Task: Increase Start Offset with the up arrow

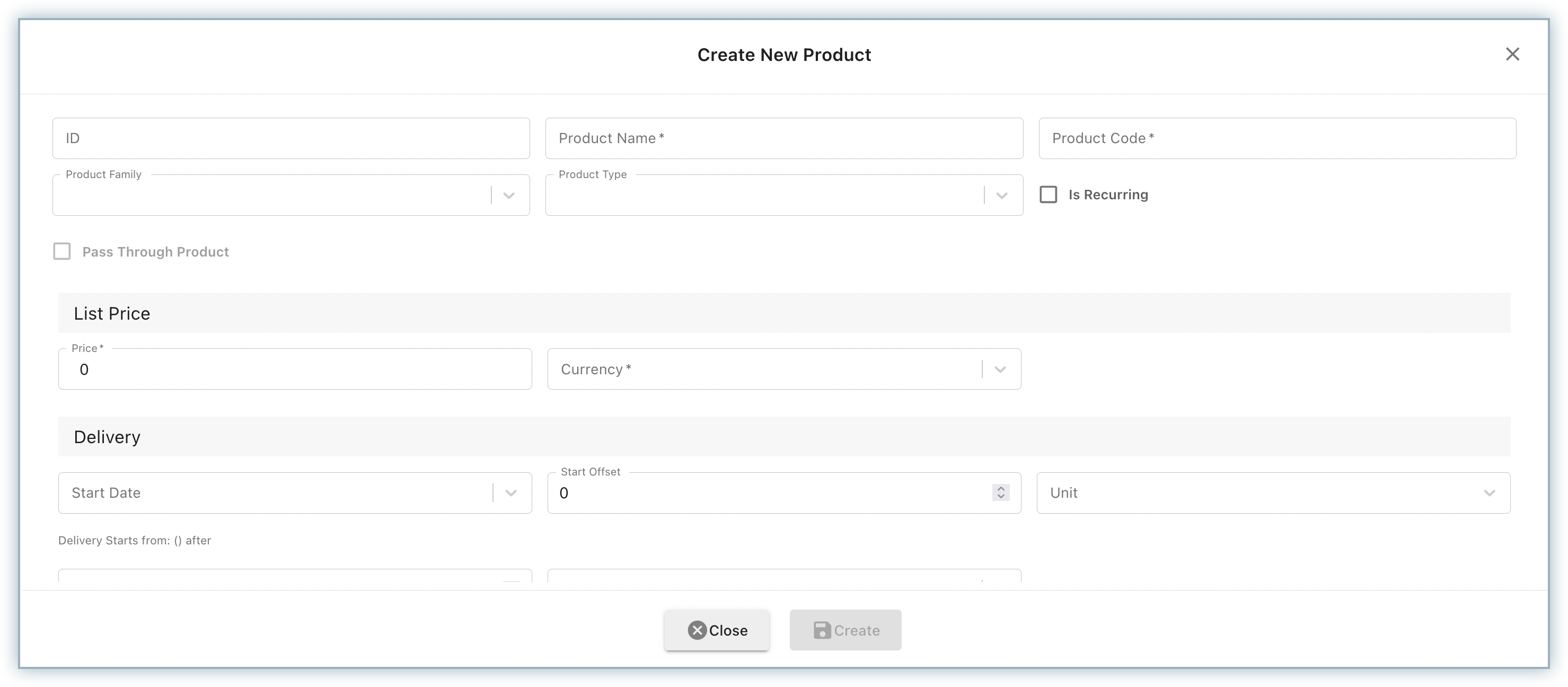Action: (x=1001, y=488)
